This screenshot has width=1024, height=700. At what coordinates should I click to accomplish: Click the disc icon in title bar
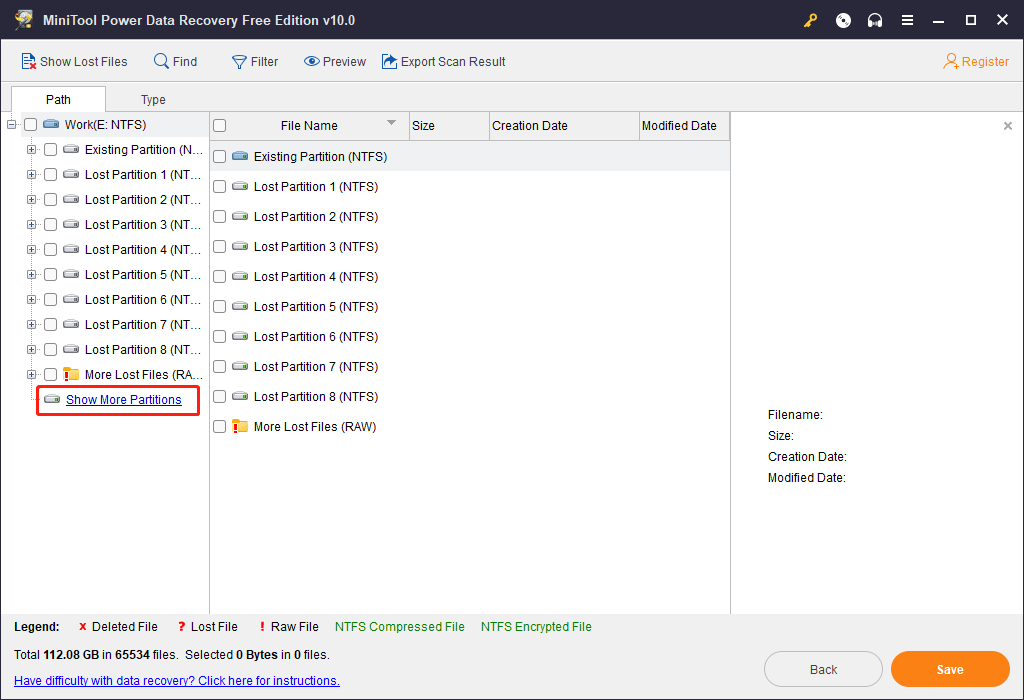(843, 20)
